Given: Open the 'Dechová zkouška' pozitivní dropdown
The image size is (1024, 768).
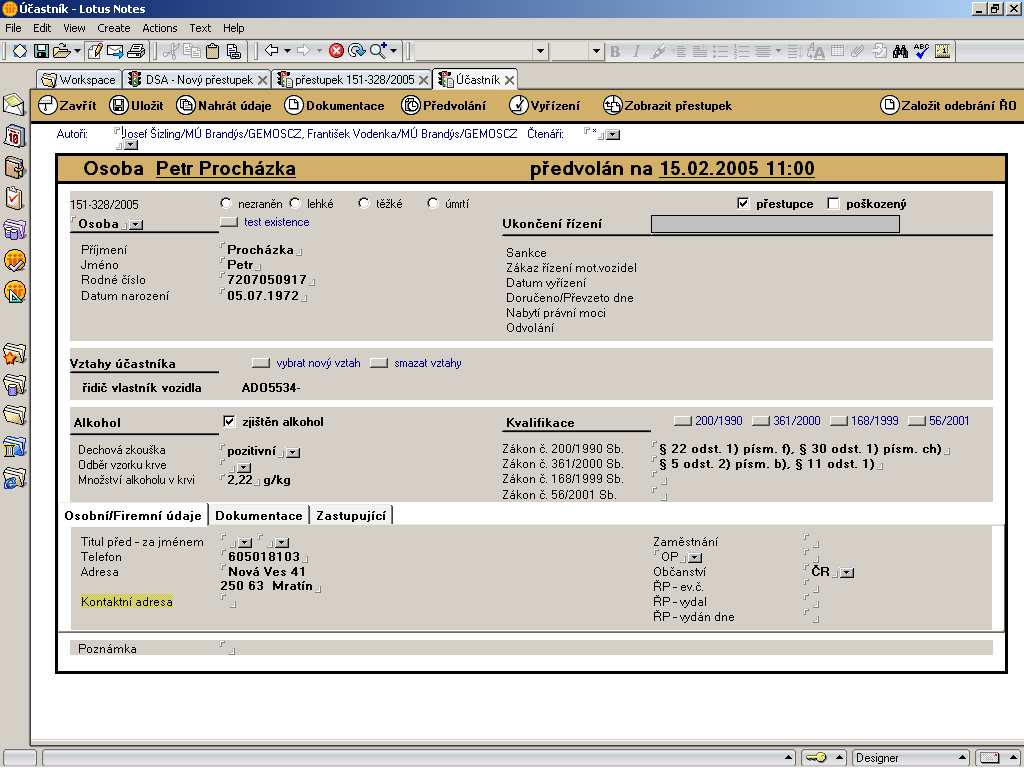Looking at the screenshot, I should [293, 452].
